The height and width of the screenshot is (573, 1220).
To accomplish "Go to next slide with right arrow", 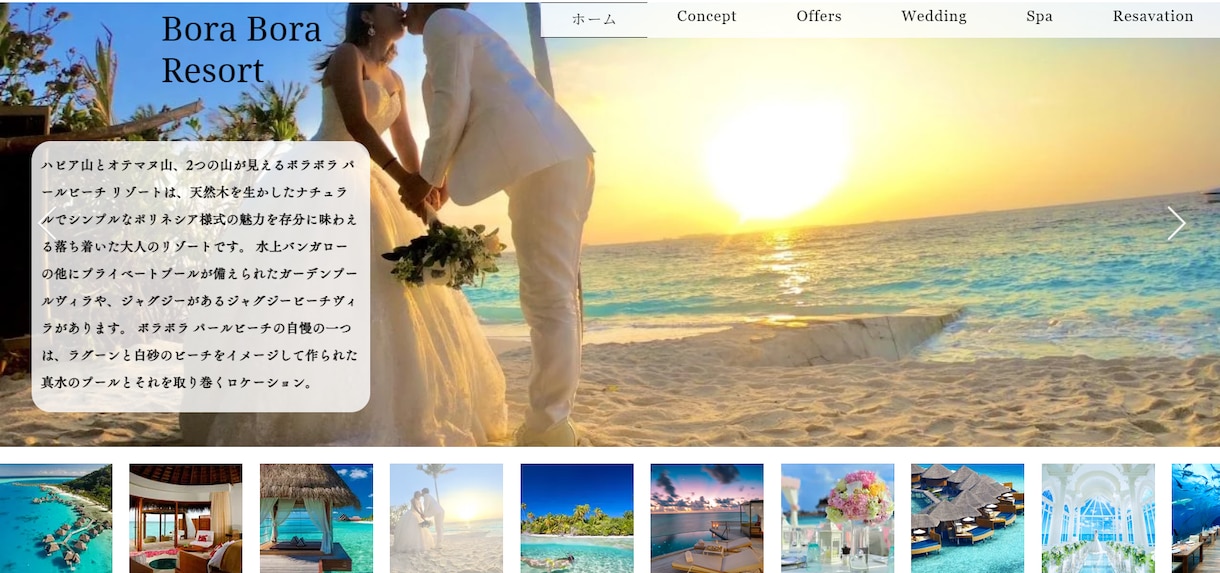I will pyautogui.click(x=1176, y=223).
